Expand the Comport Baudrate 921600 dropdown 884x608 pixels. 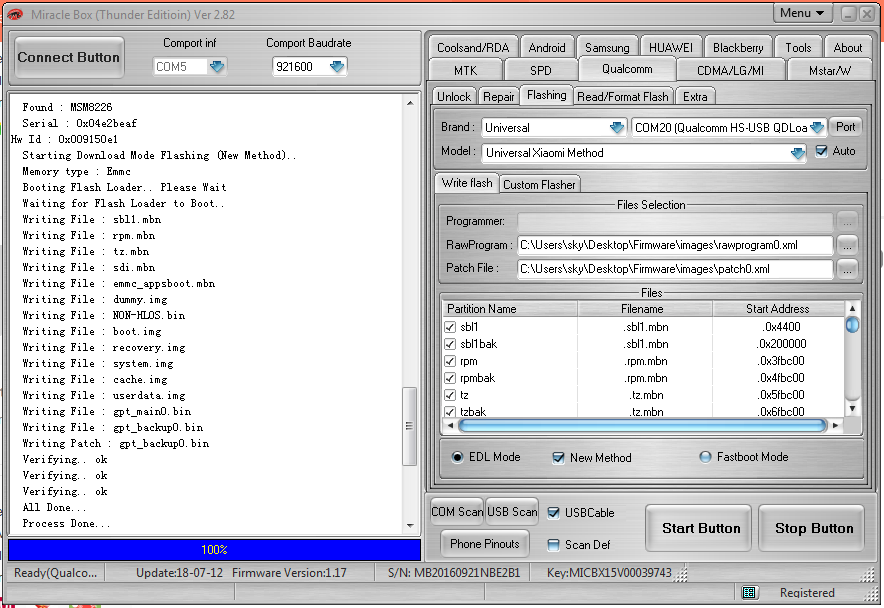pyautogui.click(x=337, y=67)
